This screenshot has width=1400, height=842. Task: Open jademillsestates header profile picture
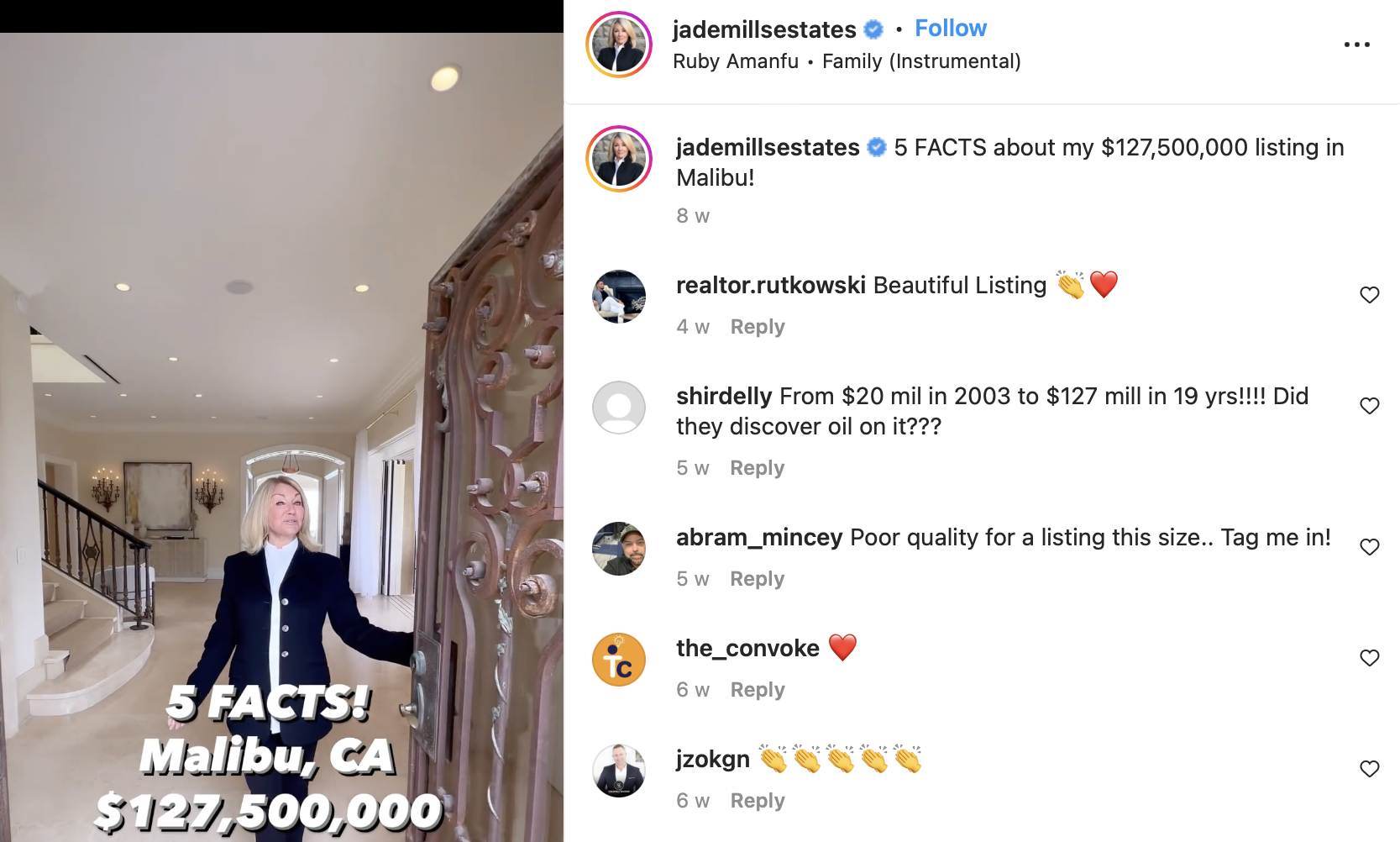point(619,45)
